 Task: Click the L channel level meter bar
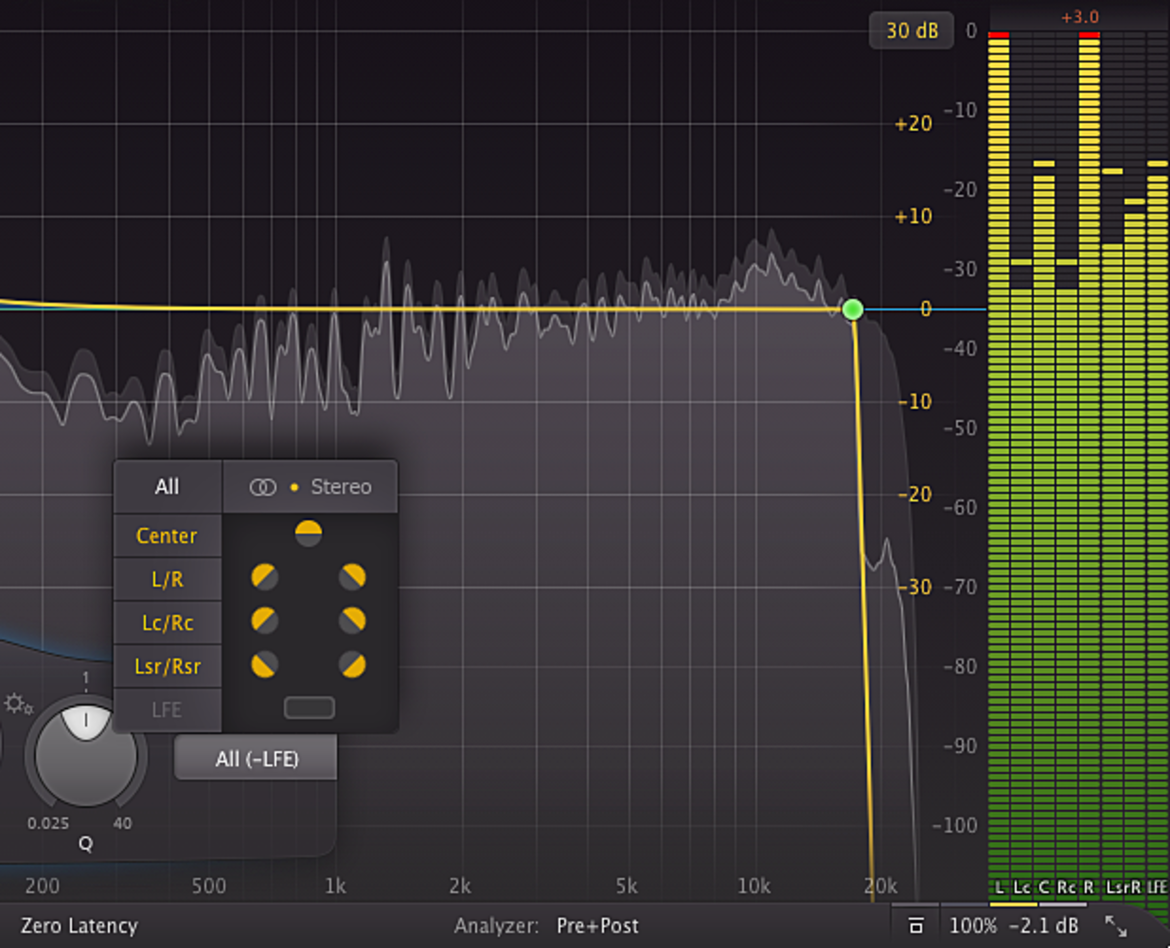point(998,455)
